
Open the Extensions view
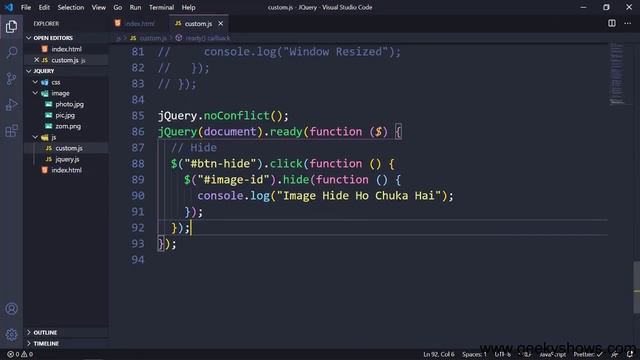11,131
